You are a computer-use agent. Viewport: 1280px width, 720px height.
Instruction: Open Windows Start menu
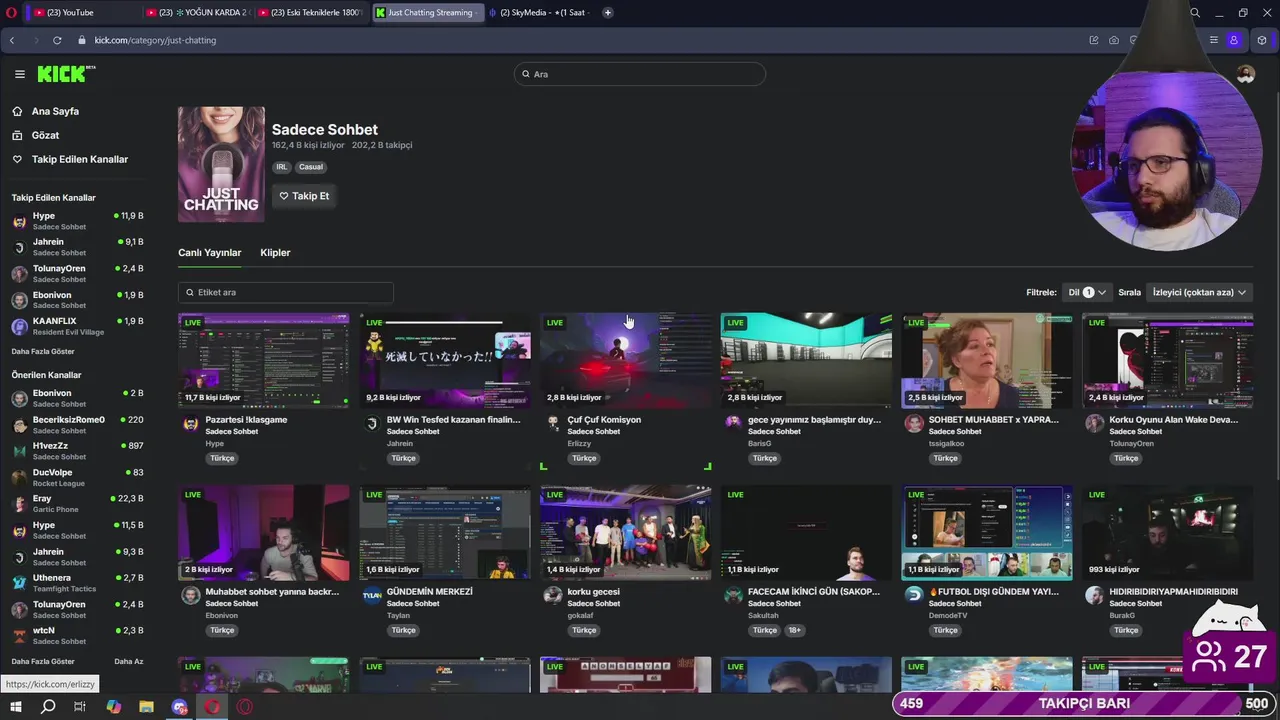point(15,707)
